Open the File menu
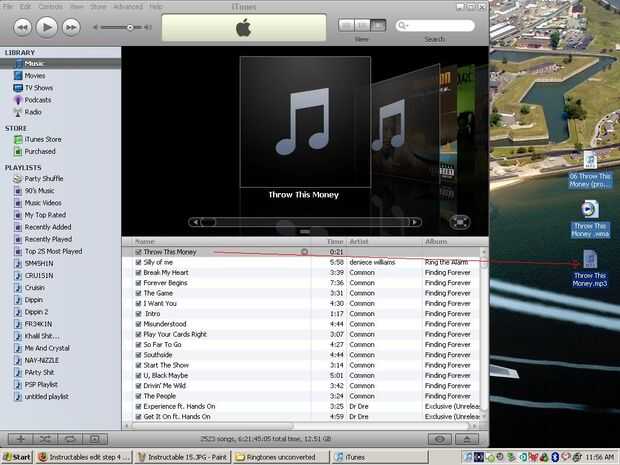The image size is (620, 465). 8,6
